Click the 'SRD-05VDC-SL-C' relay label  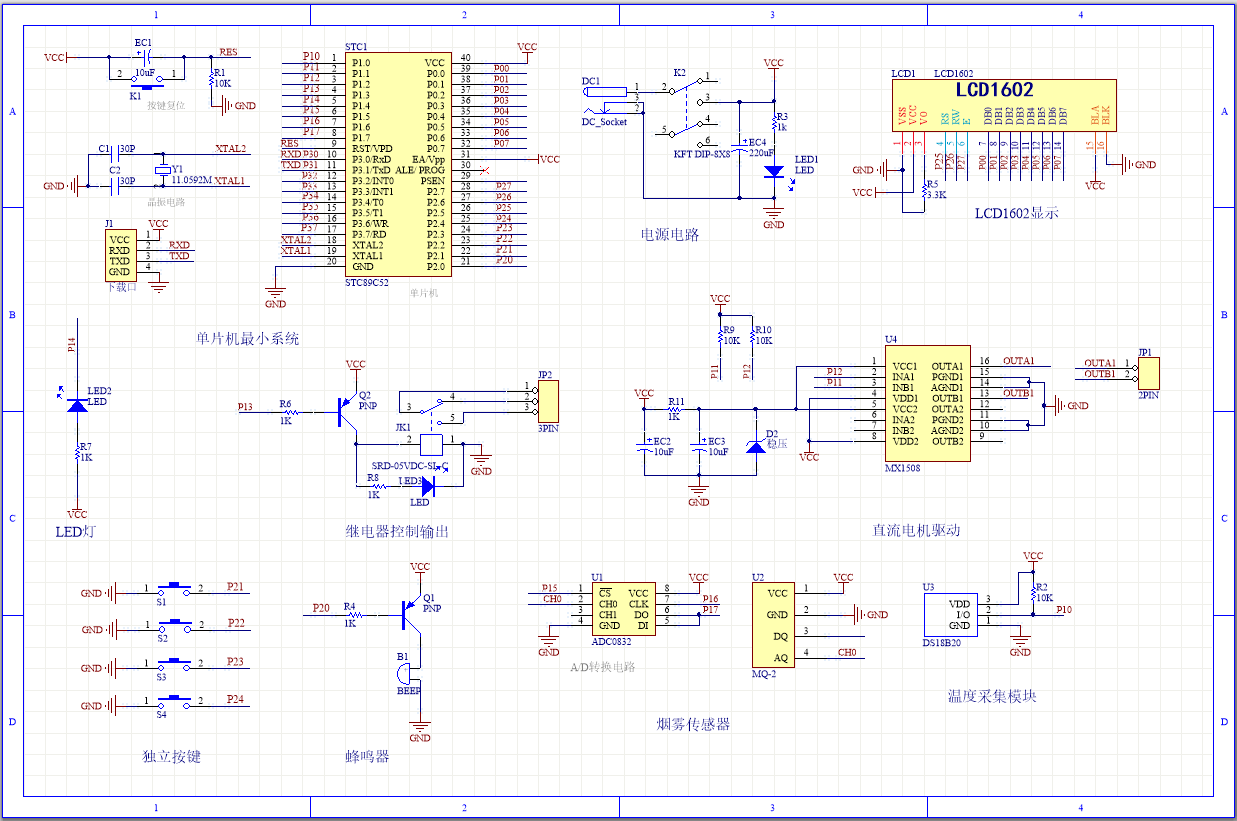[x=409, y=466]
